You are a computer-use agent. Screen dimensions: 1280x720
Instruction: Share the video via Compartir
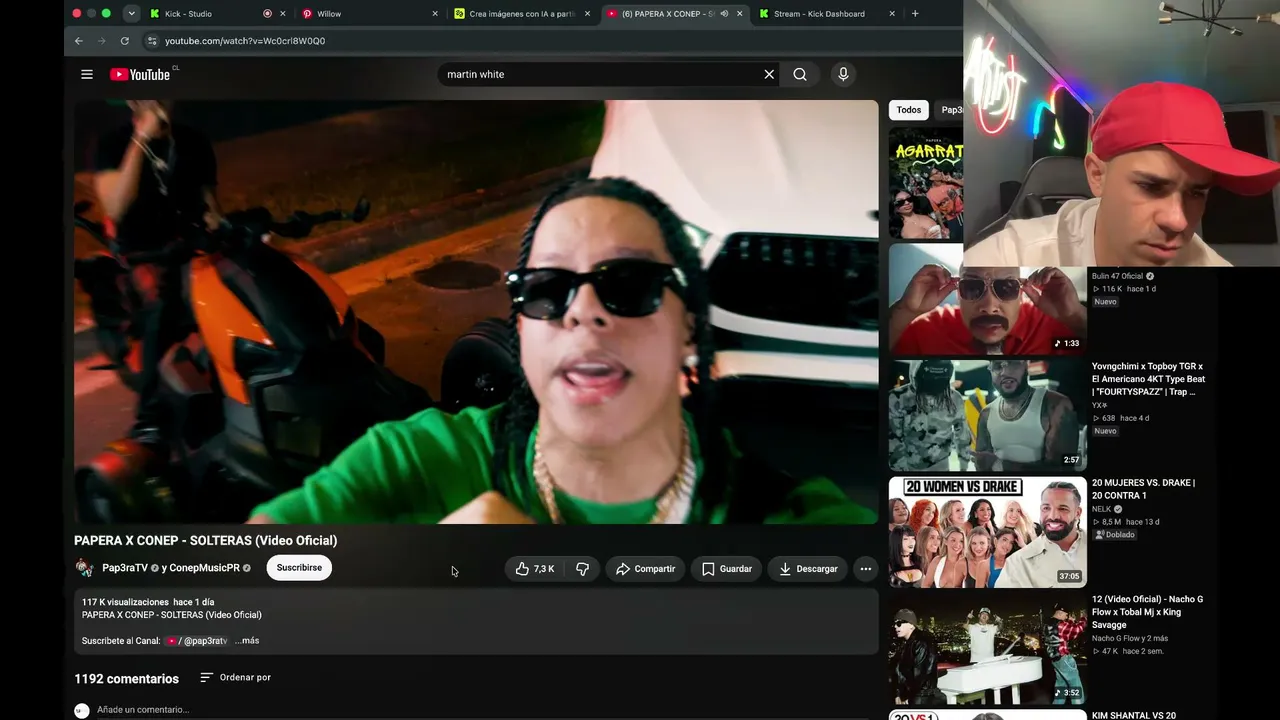coord(645,569)
